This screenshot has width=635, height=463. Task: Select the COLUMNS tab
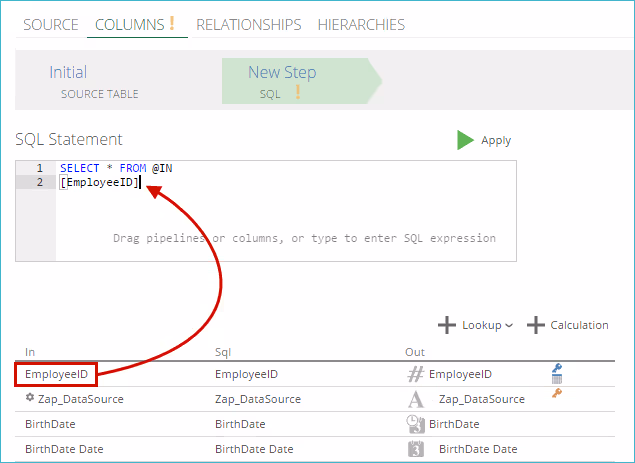(x=133, y=24)
